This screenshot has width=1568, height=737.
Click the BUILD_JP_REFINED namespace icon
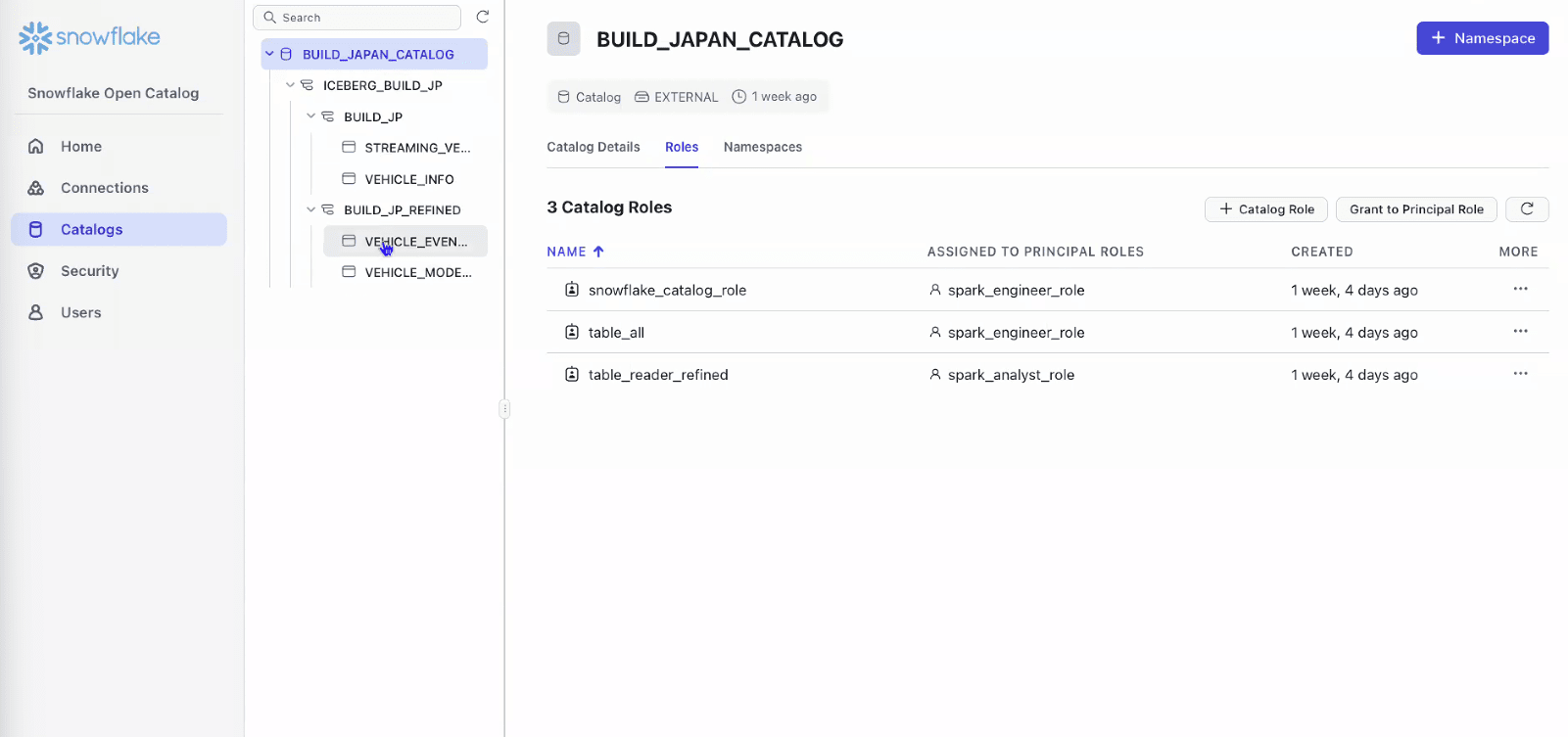coord(328,209)
